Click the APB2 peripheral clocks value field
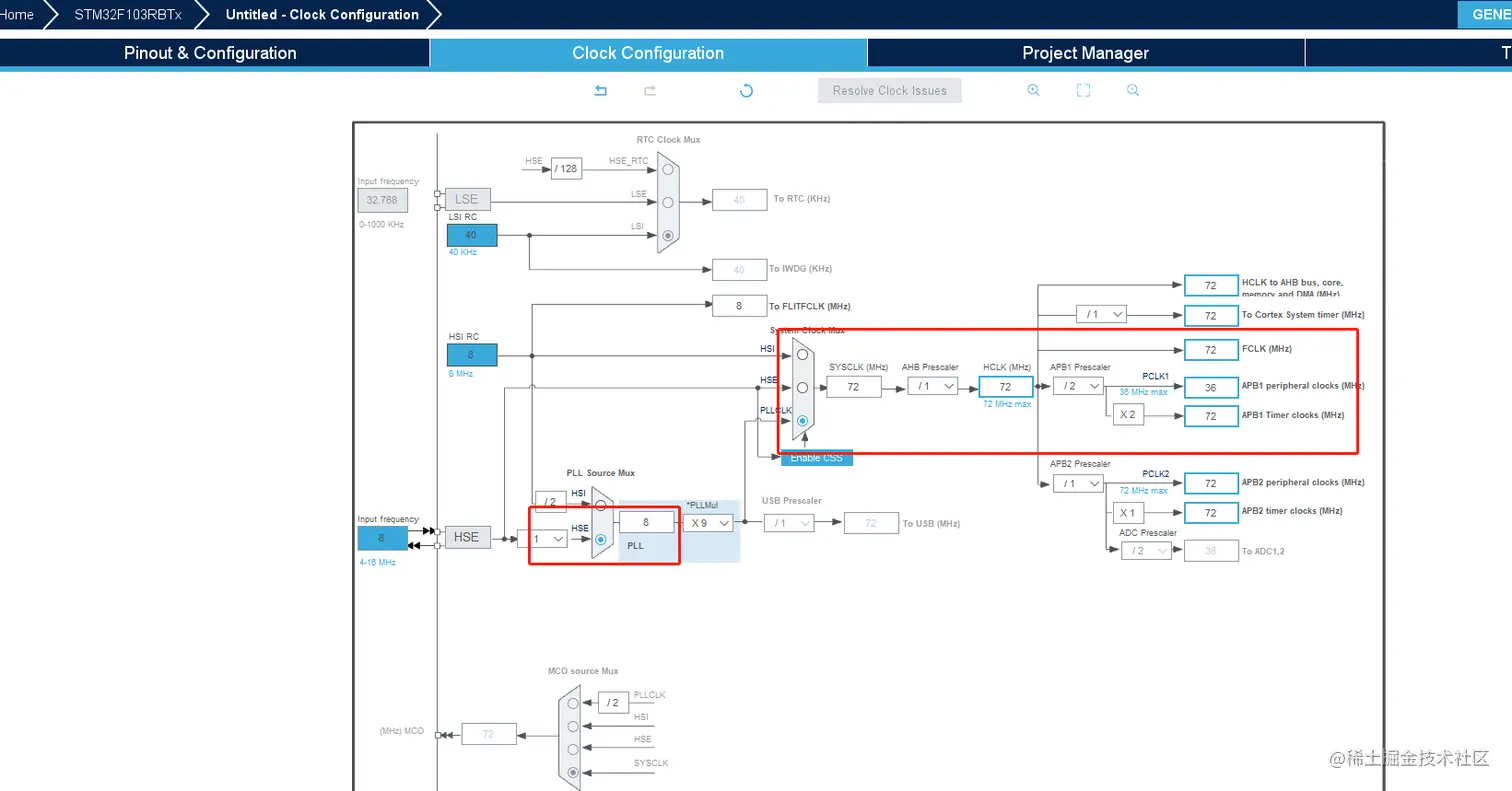 [1211, 483]
